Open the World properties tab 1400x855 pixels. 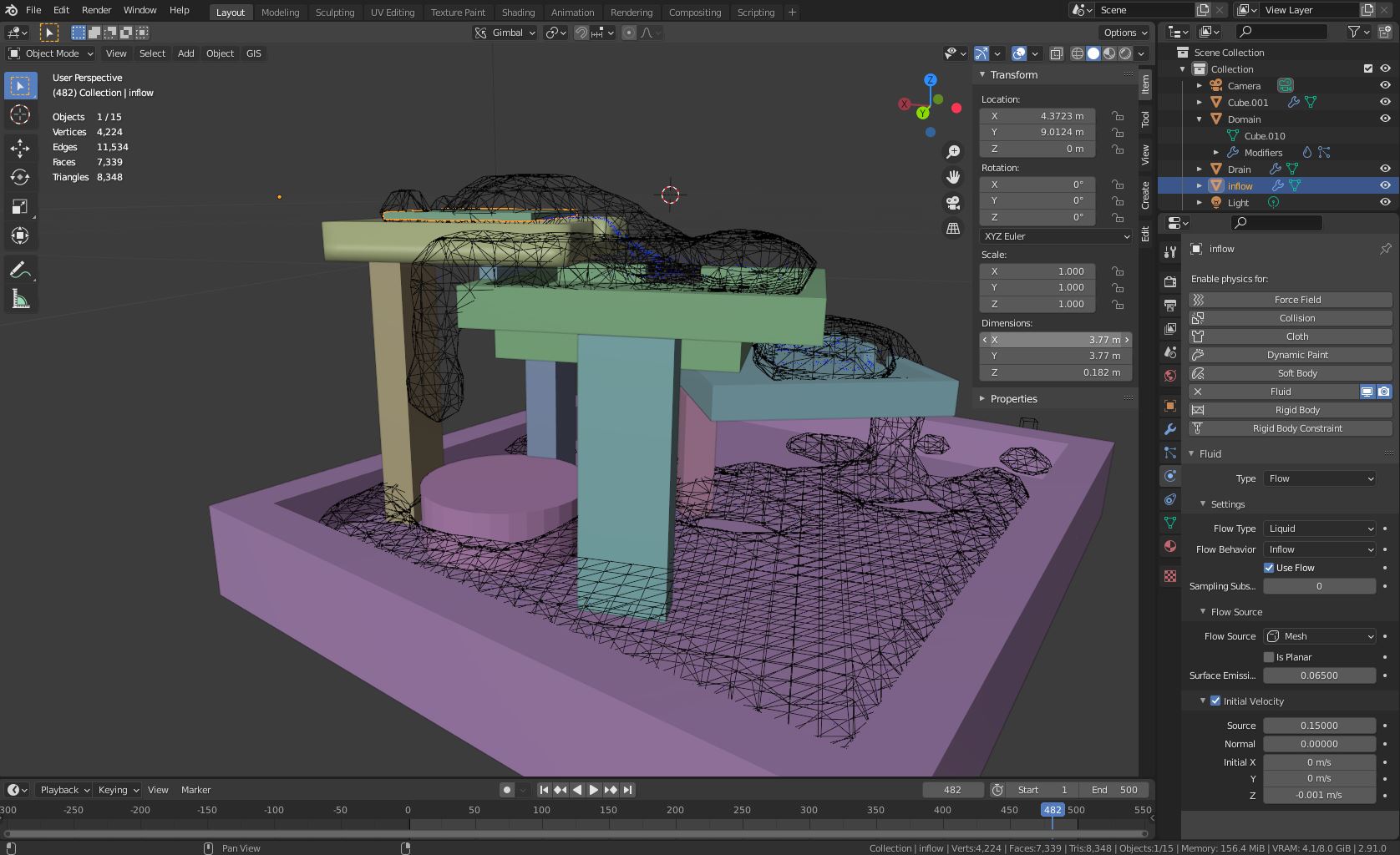click(x=1170, y=376)
